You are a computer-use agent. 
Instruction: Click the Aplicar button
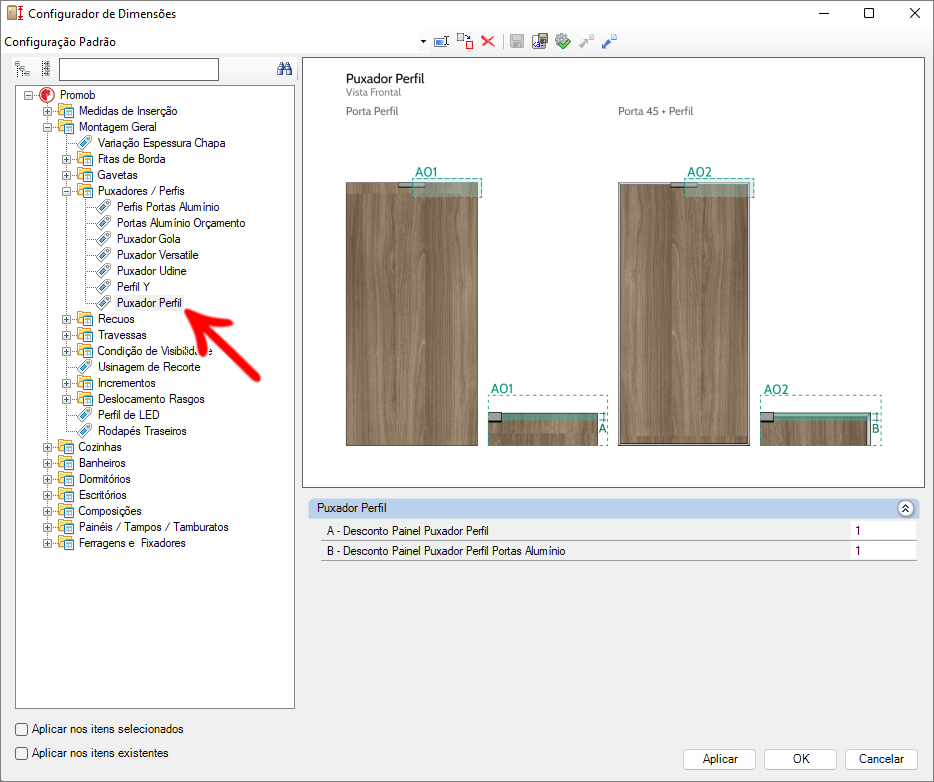coord(720,759)
